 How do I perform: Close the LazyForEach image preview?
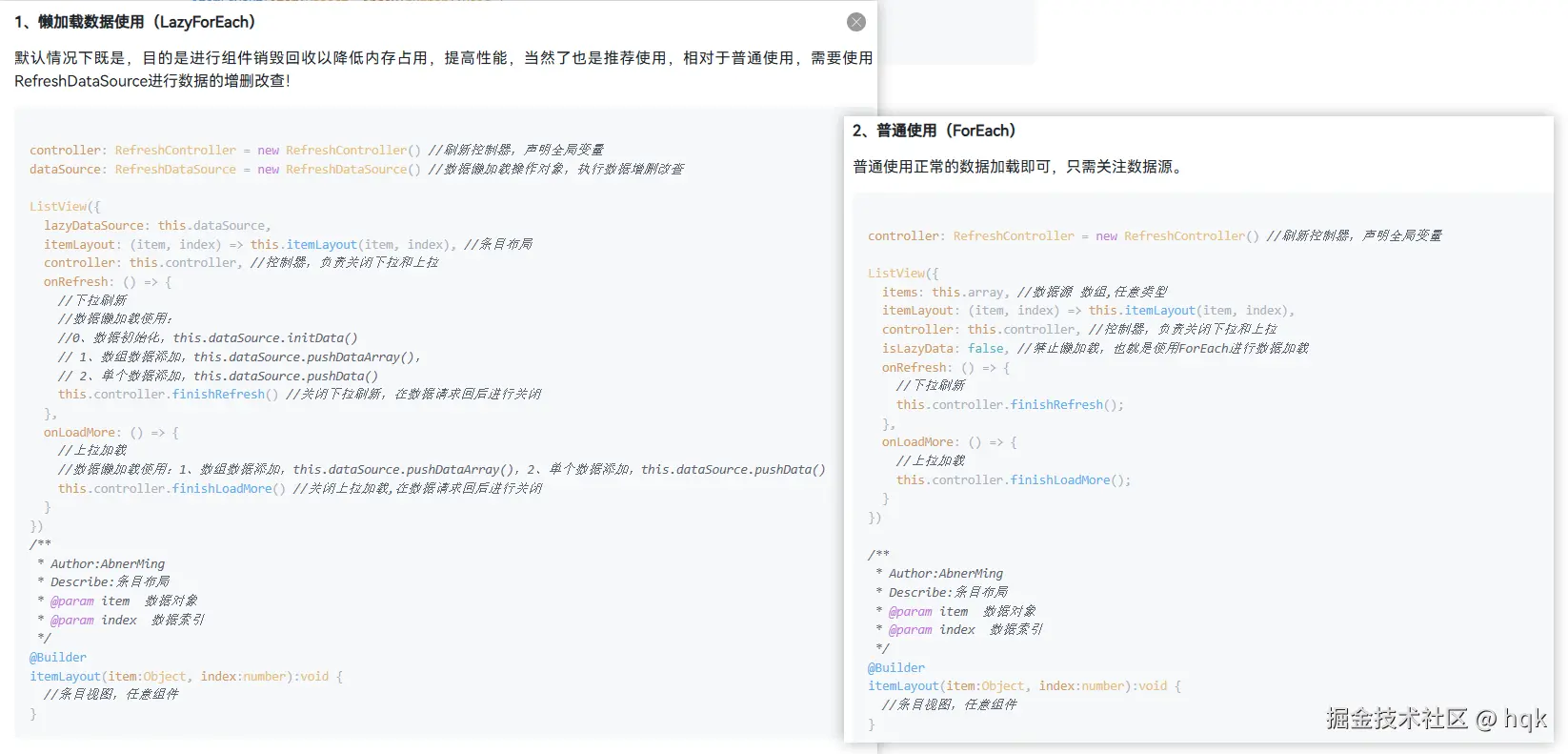point(856,22)
